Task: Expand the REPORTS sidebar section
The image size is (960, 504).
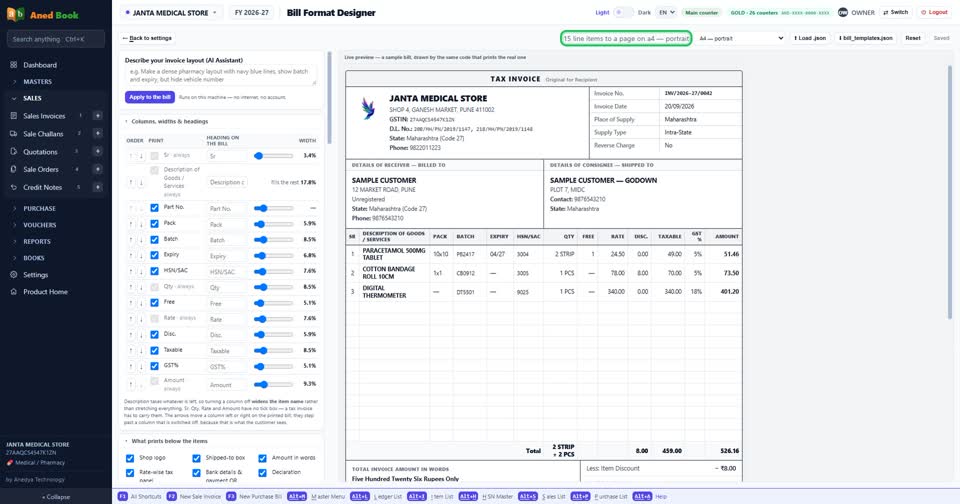Action: point(37,241)
